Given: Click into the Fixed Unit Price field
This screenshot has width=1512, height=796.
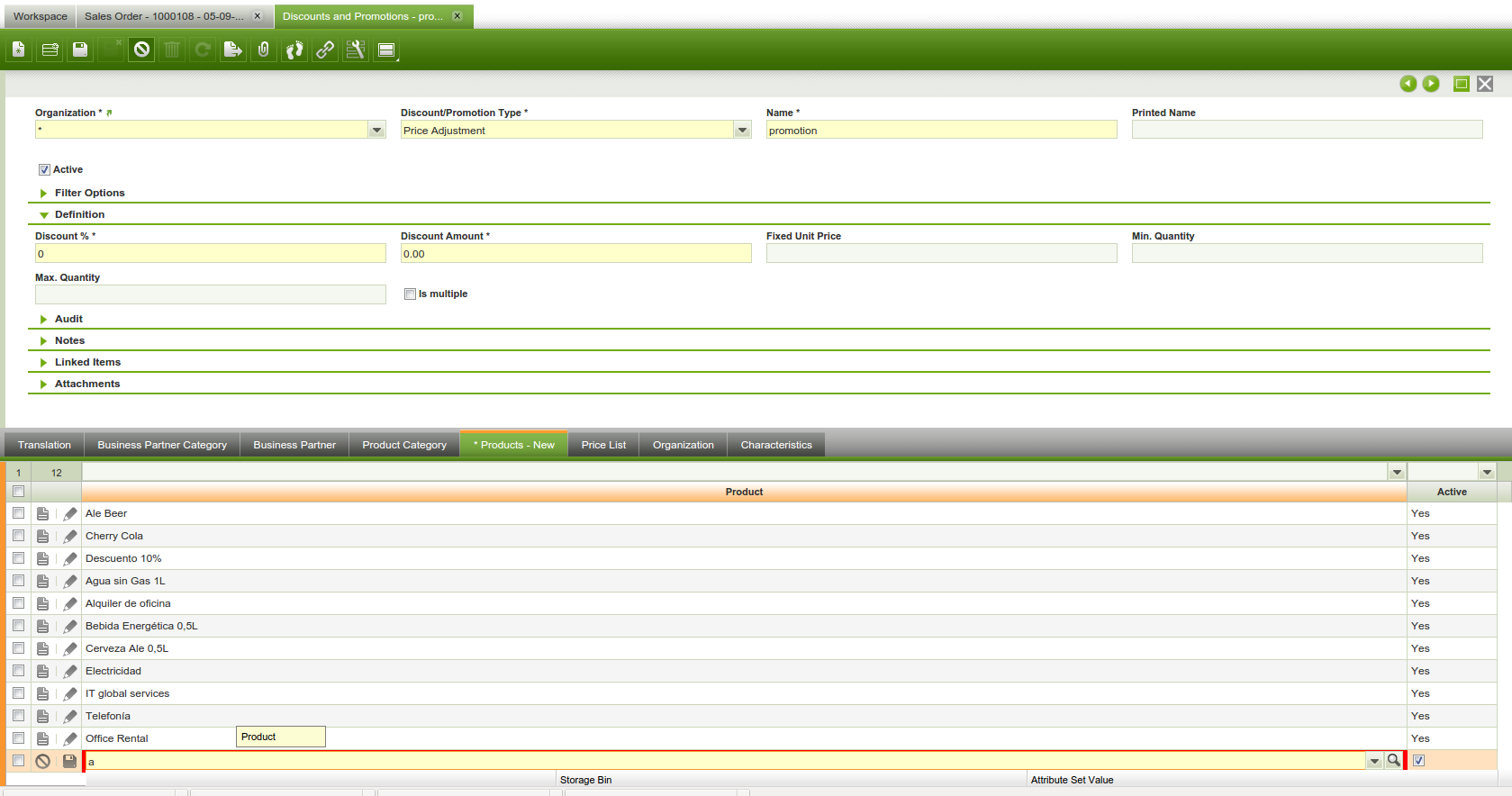Looking at the screenshot, I should tap(941, 254).
